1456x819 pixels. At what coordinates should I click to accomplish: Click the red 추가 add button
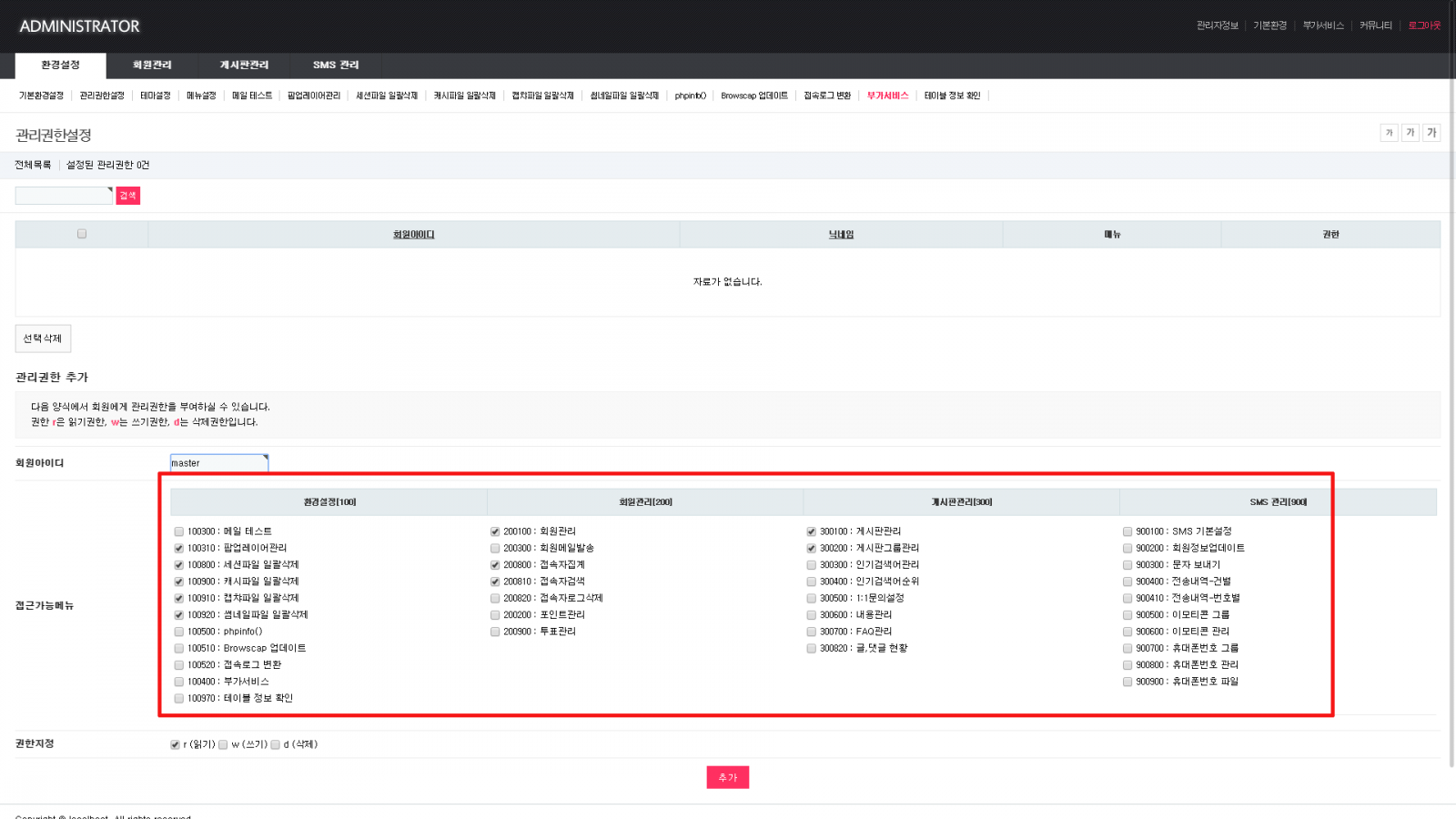point(727,777)
